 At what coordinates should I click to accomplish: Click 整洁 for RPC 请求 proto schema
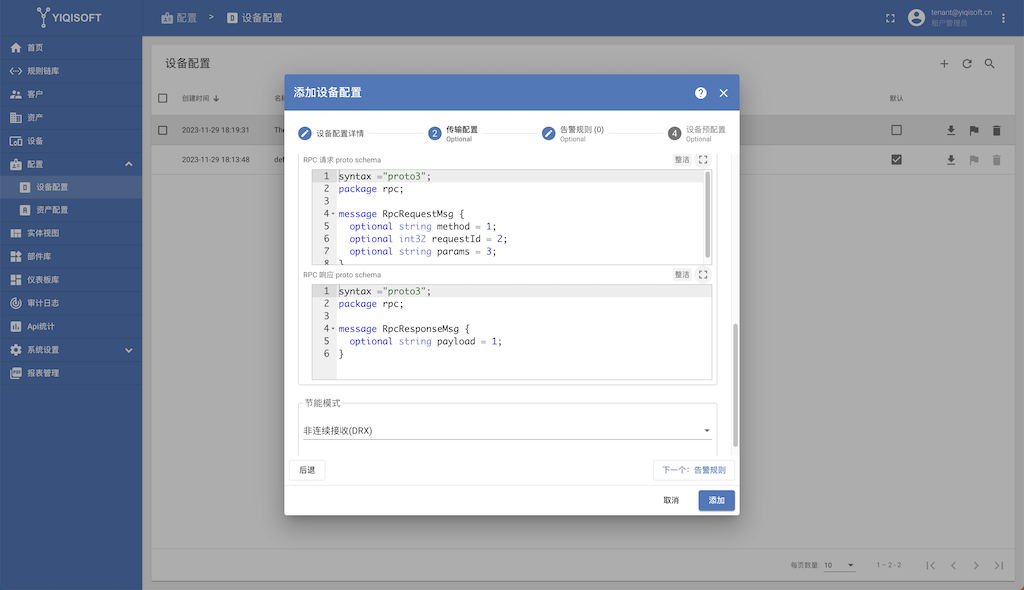coord(682,159)
